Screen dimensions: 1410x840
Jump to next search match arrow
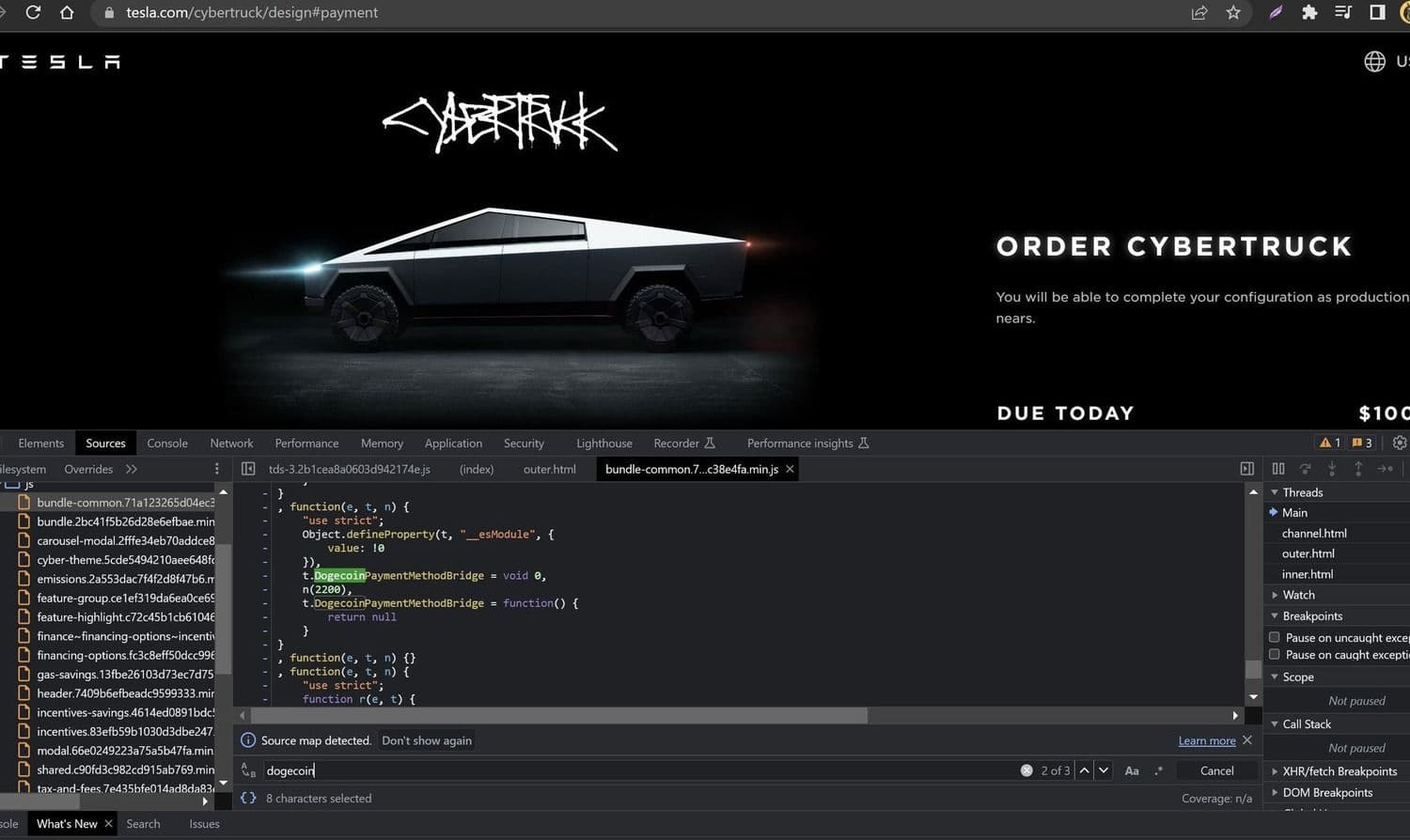pyautogui.click(x=1104, y=770)
